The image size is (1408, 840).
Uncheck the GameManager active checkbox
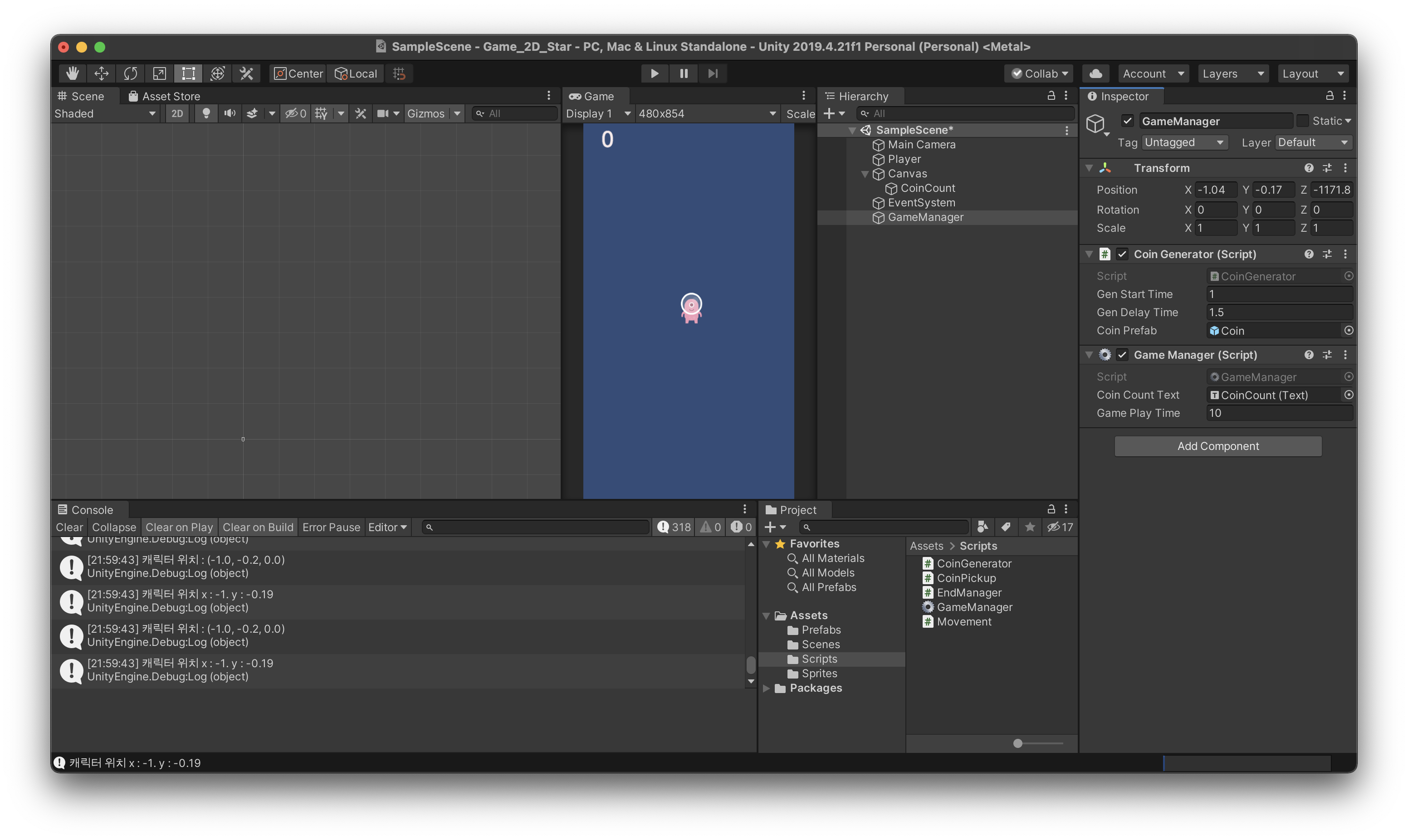click(1127, 121)
